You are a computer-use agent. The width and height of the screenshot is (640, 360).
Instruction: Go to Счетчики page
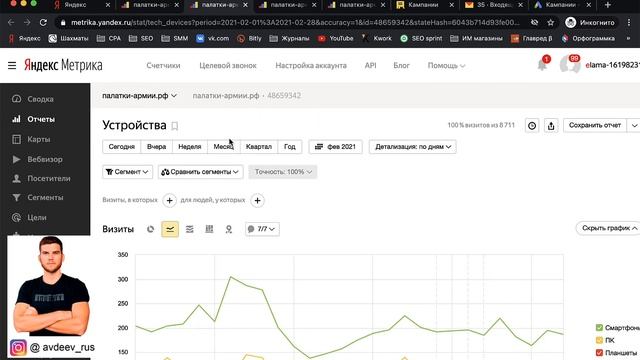coord(163,65)
